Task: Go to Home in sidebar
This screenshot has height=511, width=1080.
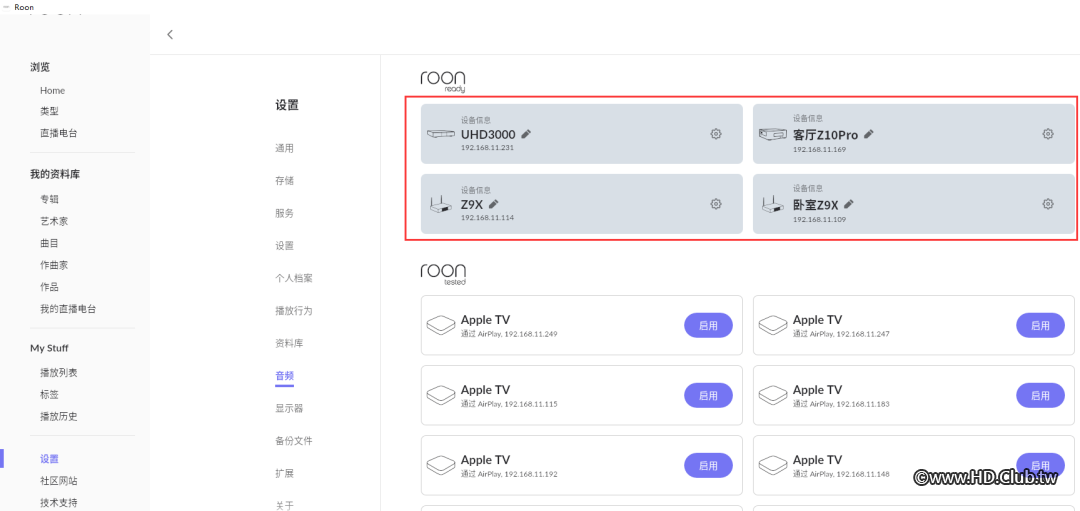Action: 52,90
